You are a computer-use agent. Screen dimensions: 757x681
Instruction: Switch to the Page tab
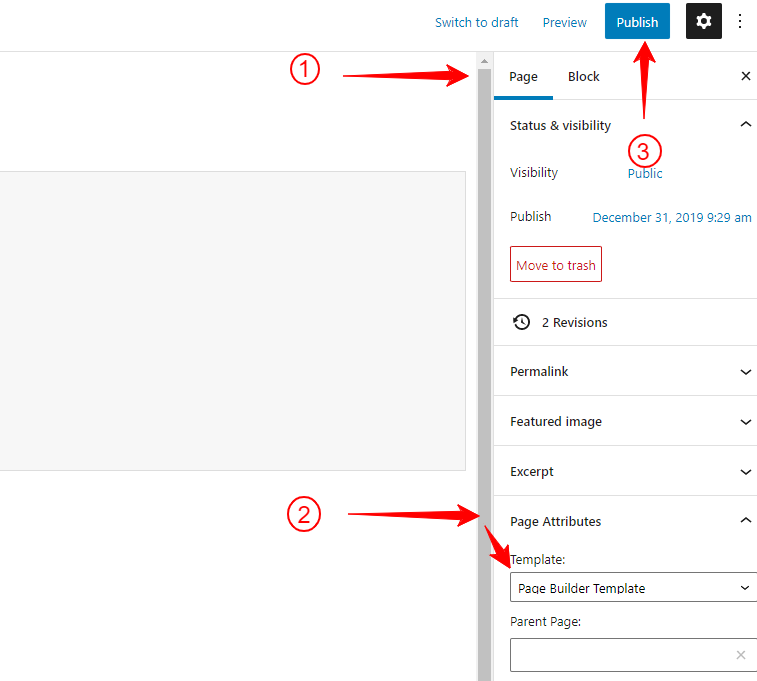click(523, 77)
